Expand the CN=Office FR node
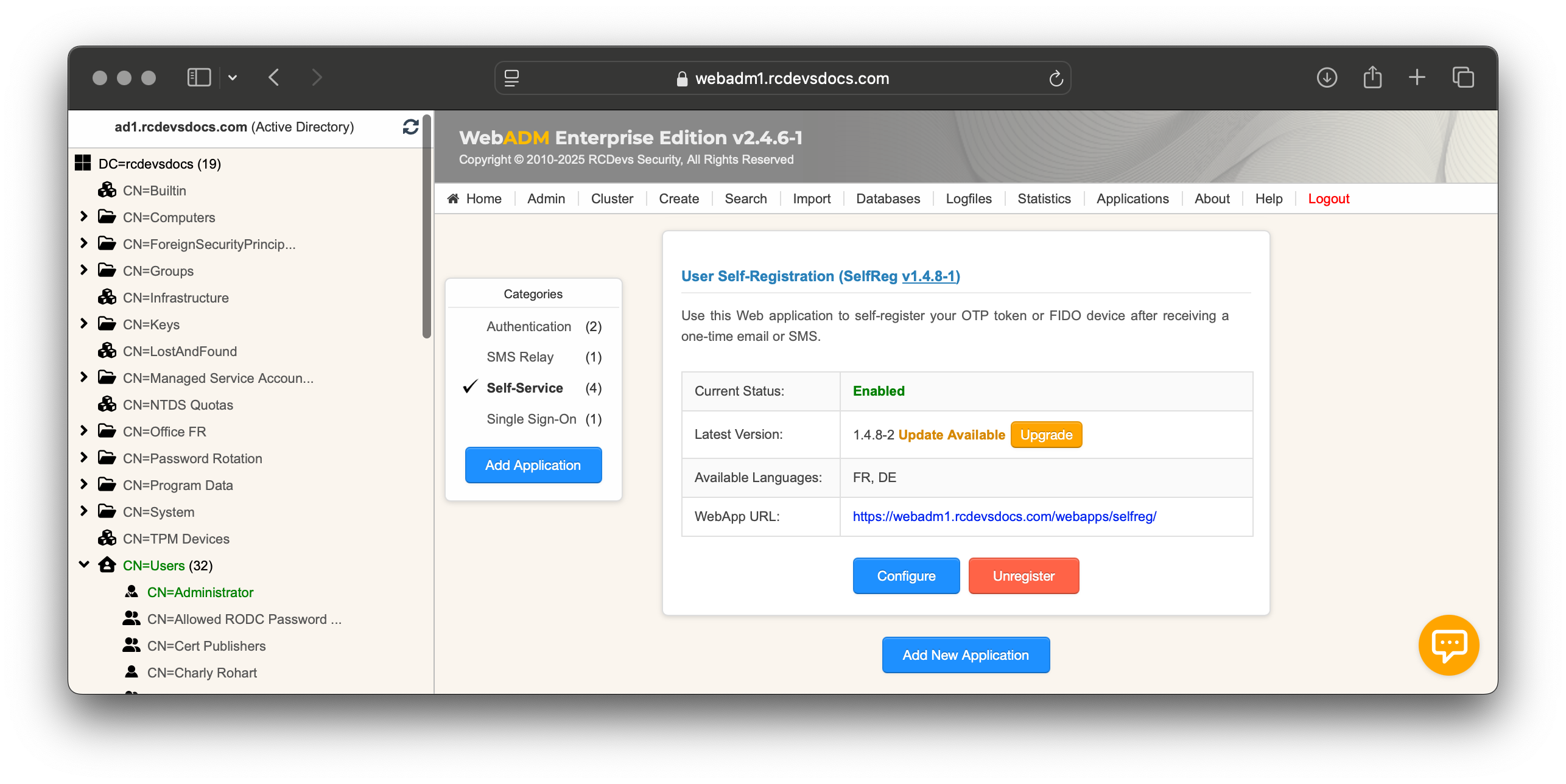 (84, 431)
